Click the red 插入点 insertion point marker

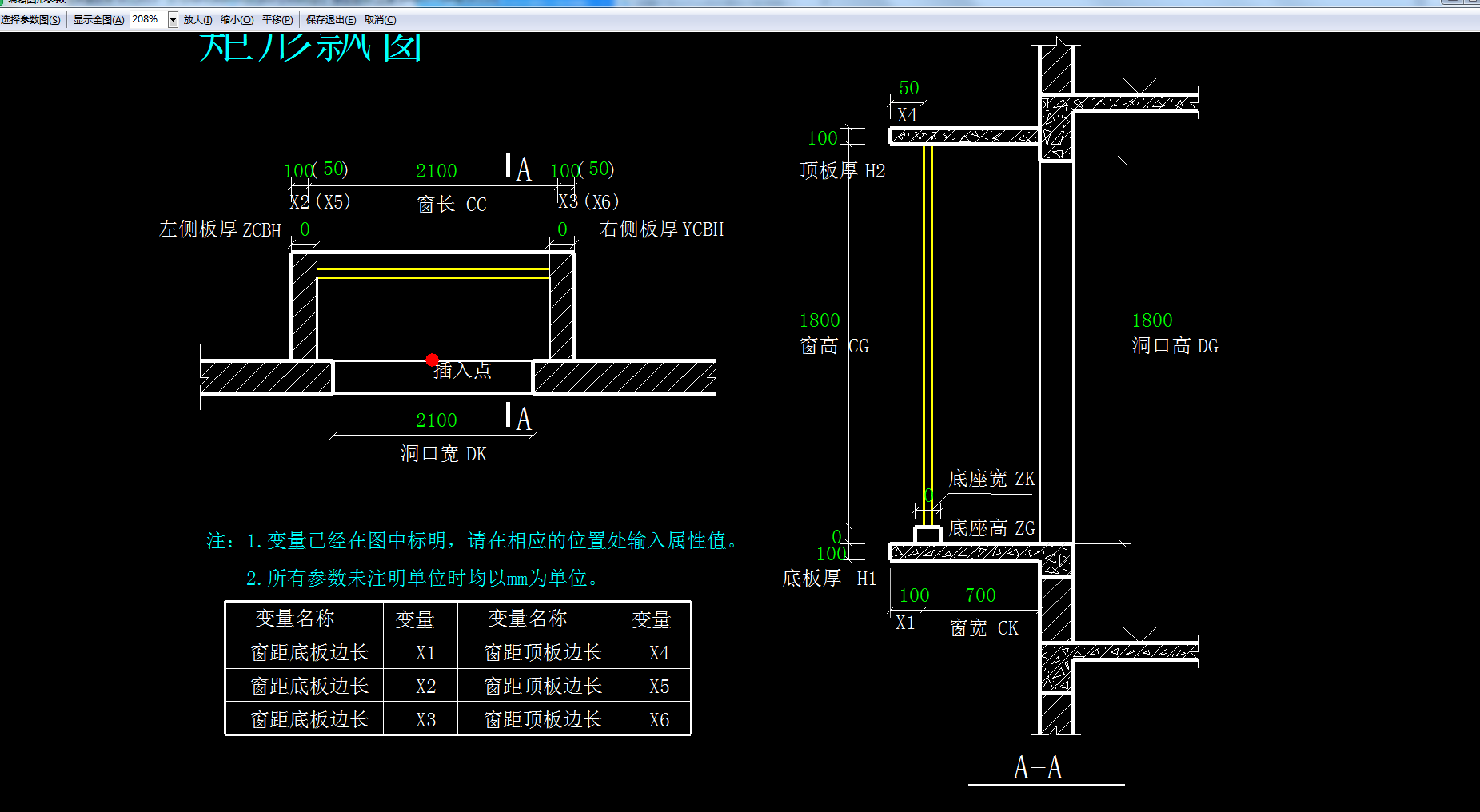[x=432, y=360]
